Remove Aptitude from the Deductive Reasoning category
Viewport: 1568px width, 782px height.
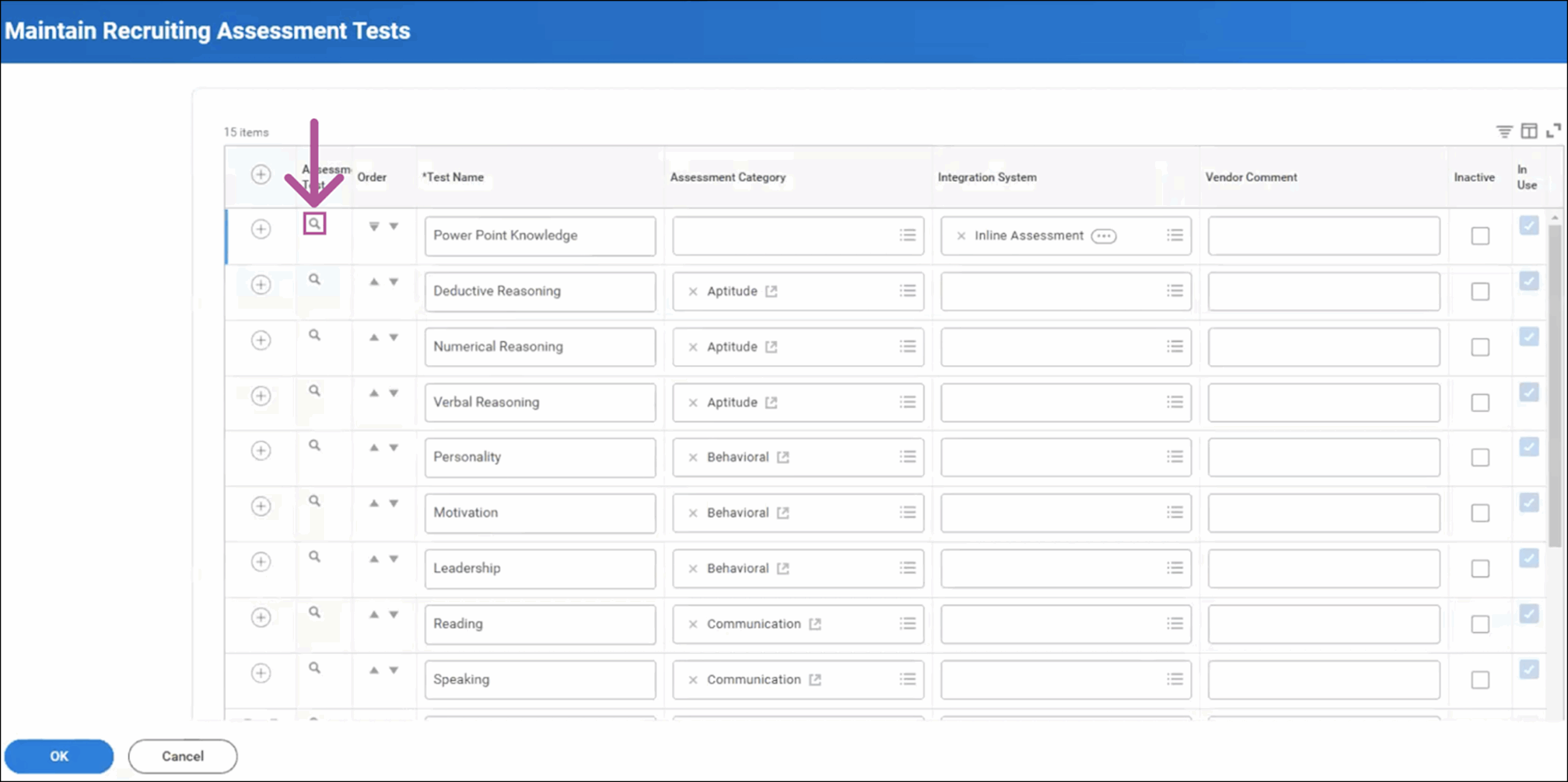pos(693,291)
